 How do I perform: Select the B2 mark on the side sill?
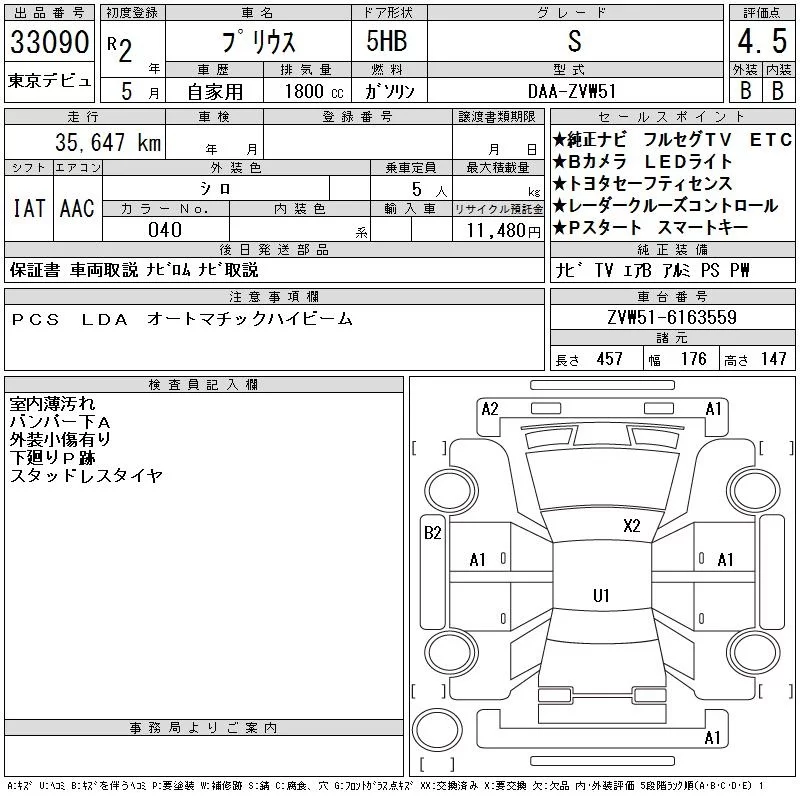click(x=433, y=533)
